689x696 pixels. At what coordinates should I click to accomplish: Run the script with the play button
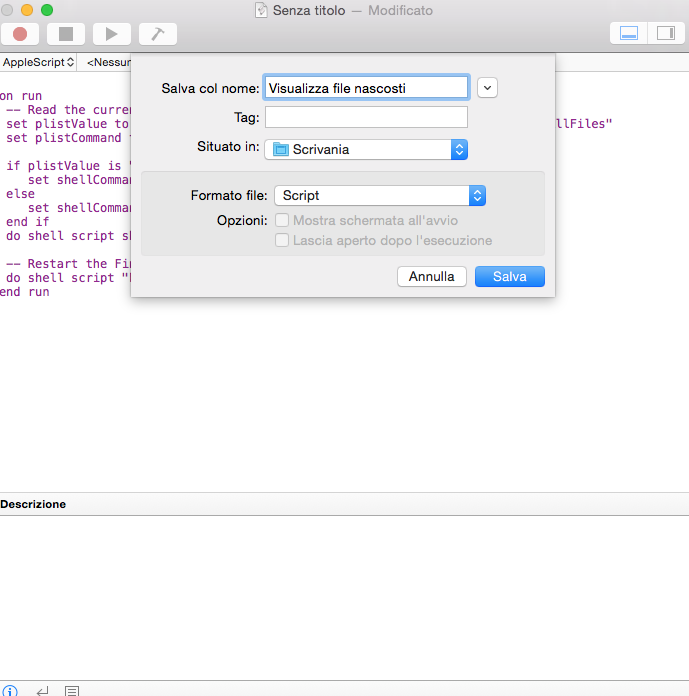click(x=111, y=34)
